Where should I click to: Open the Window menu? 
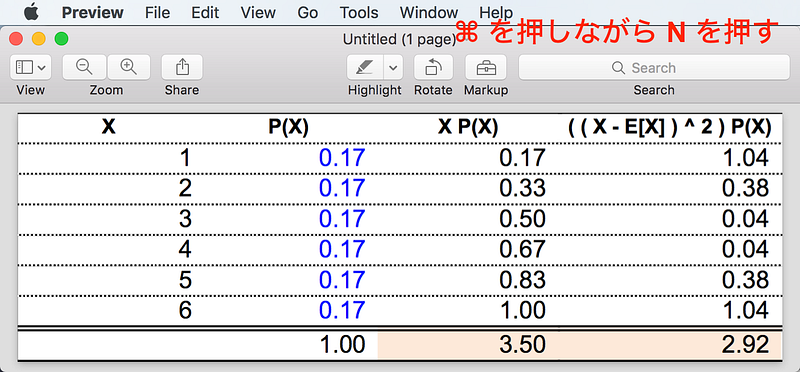pyautogui.click(x=429, y=12)
